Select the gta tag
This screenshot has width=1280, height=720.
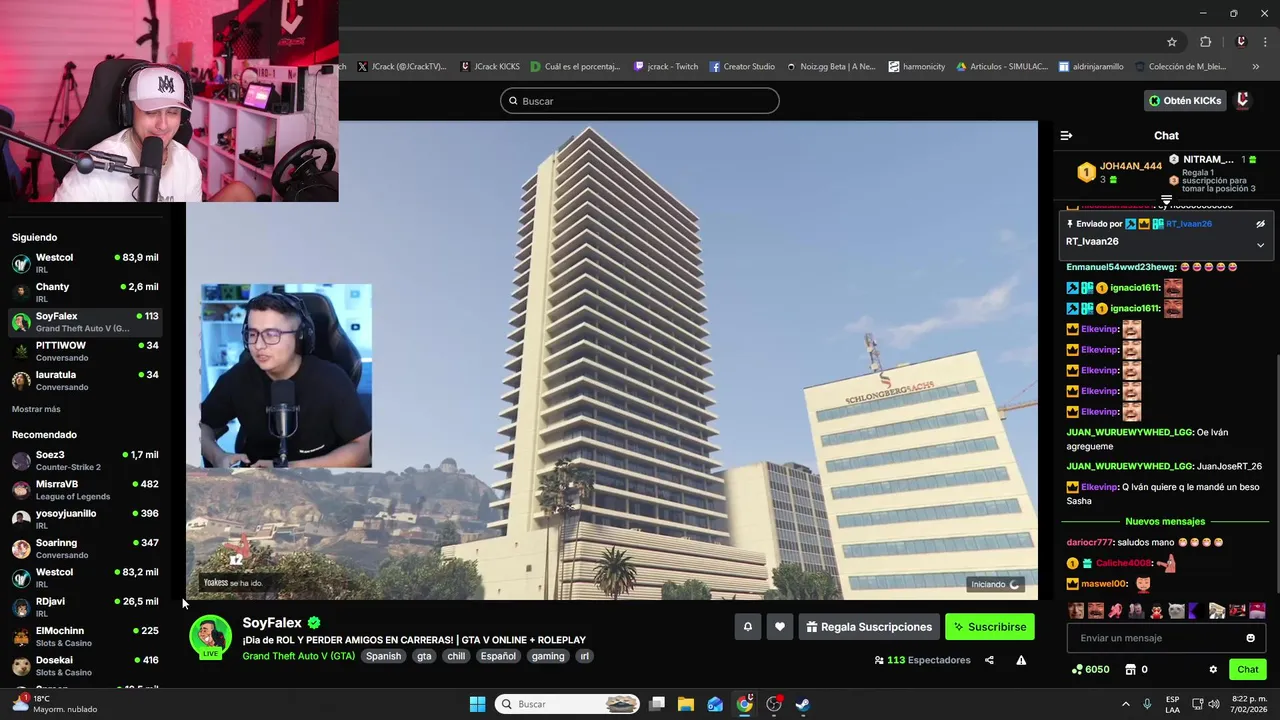(x=424, y=656)
